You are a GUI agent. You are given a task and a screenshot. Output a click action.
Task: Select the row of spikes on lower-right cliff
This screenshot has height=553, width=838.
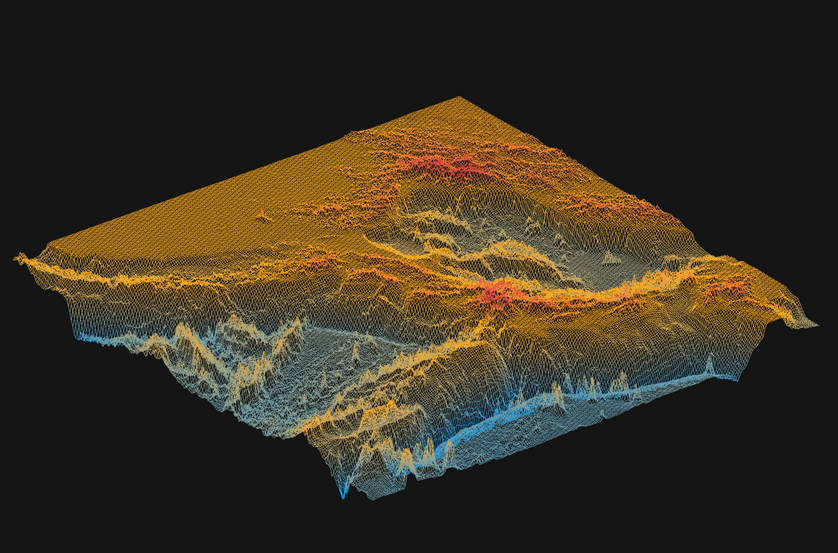click(590, 385)
